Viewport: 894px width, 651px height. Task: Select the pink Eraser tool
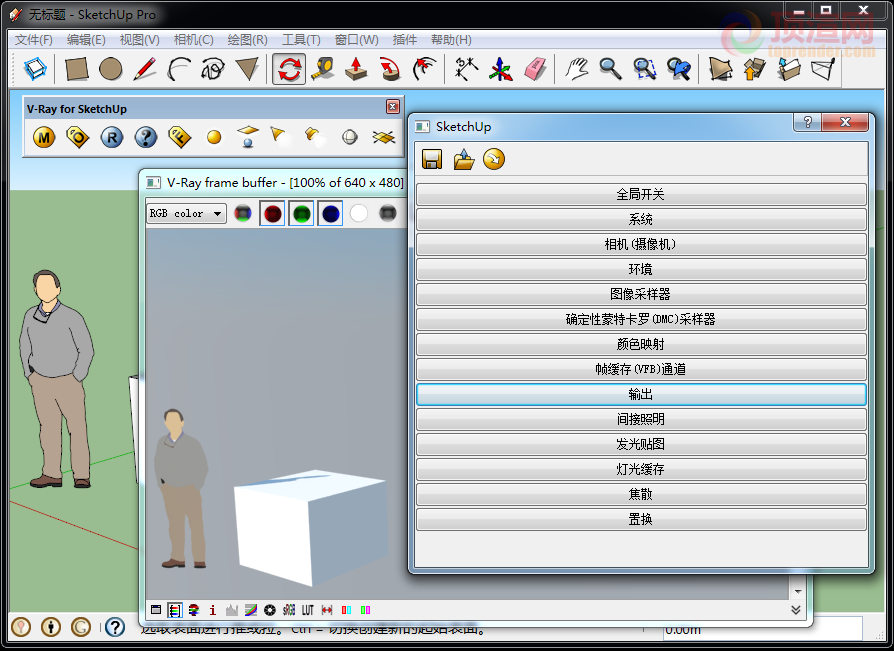pos(535,69)
